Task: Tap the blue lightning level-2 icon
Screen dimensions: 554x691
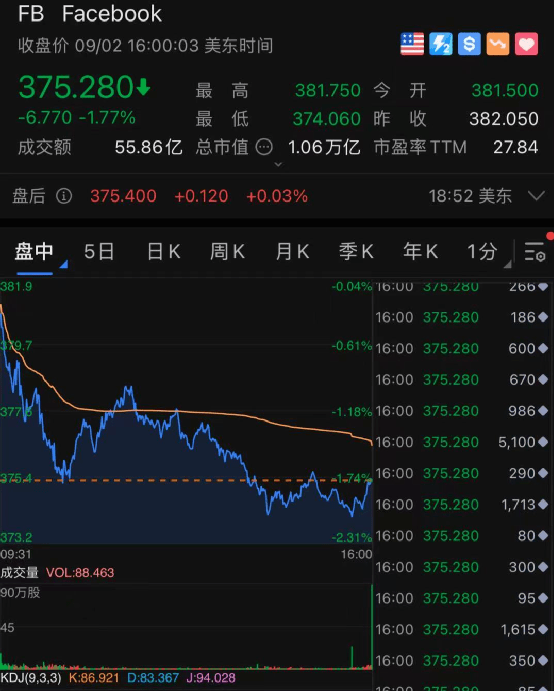Action: click(441, 44)
